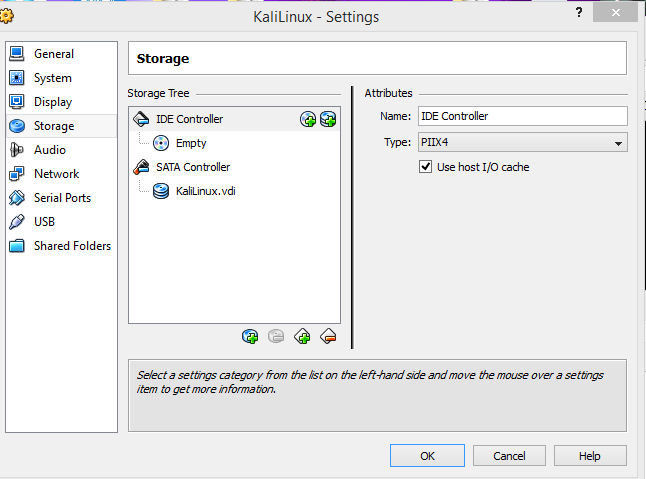Select the IDE Controller row label in the tree
The width and height of the screenshot is (646, 479).
190,119
